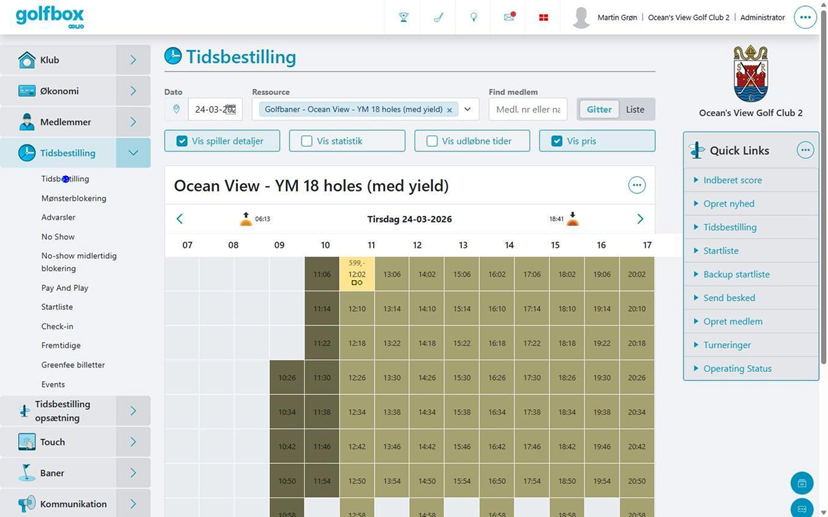The height and width of the screenshot is (517, 828).
Task: Open Operating Status quick link
Action: (737, 369)
